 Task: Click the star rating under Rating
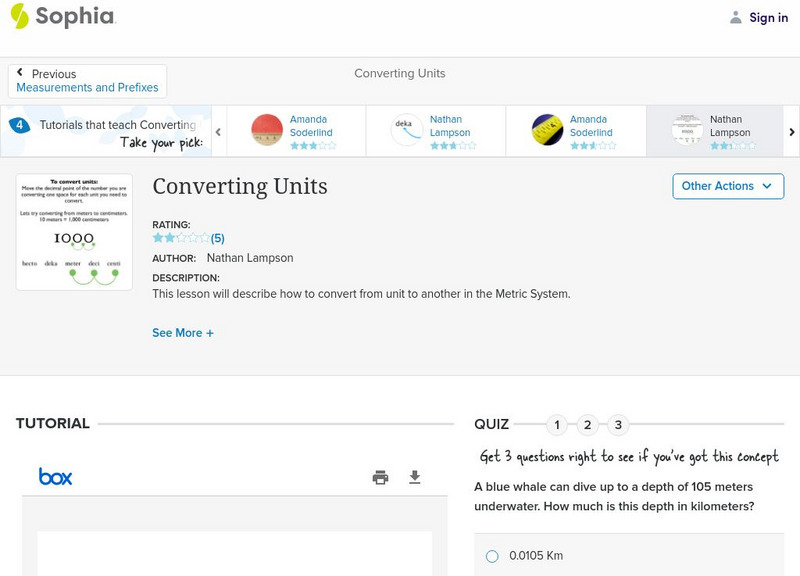tap(181, 238)
